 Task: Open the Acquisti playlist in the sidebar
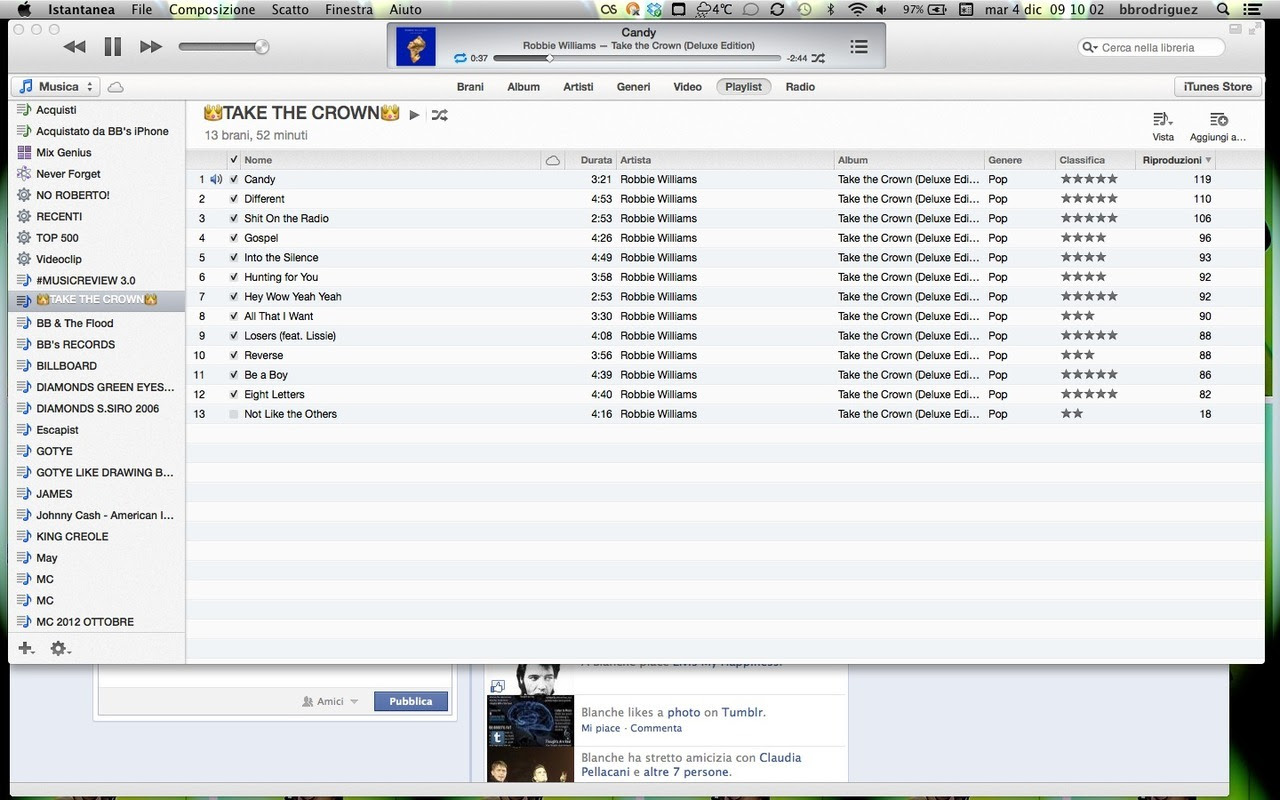(x=56, y=110)
